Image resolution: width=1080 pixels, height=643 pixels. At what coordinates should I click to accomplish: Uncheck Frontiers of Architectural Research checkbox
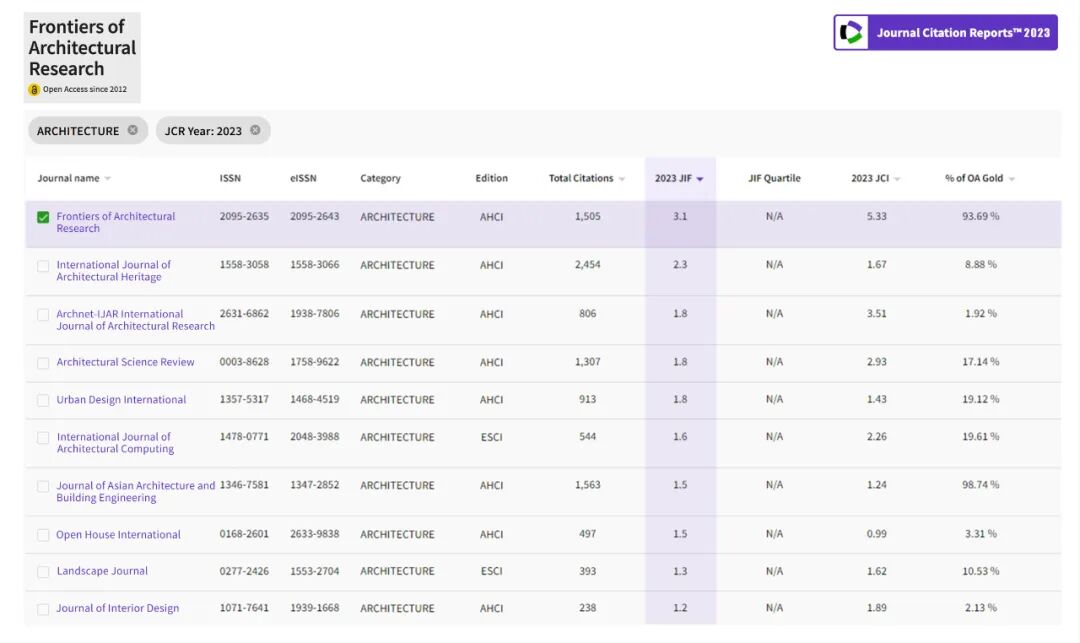coord(43,218)
